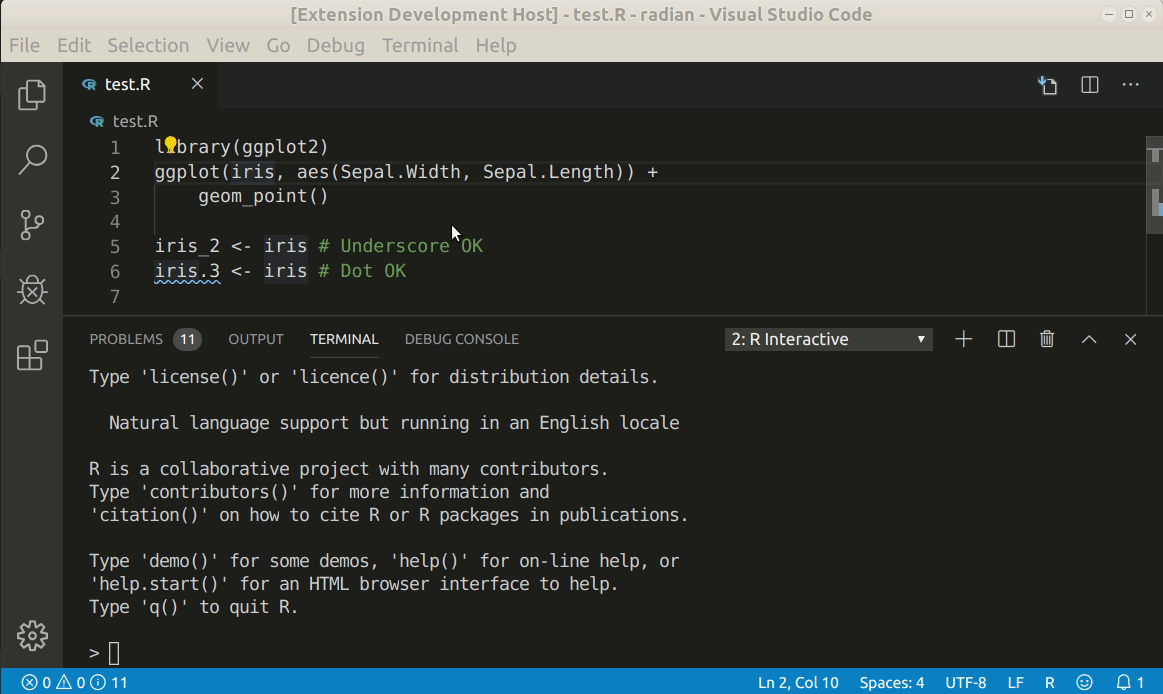Open the Help menu
This screenshot has width=1163, height=694.
coord(495,45)
